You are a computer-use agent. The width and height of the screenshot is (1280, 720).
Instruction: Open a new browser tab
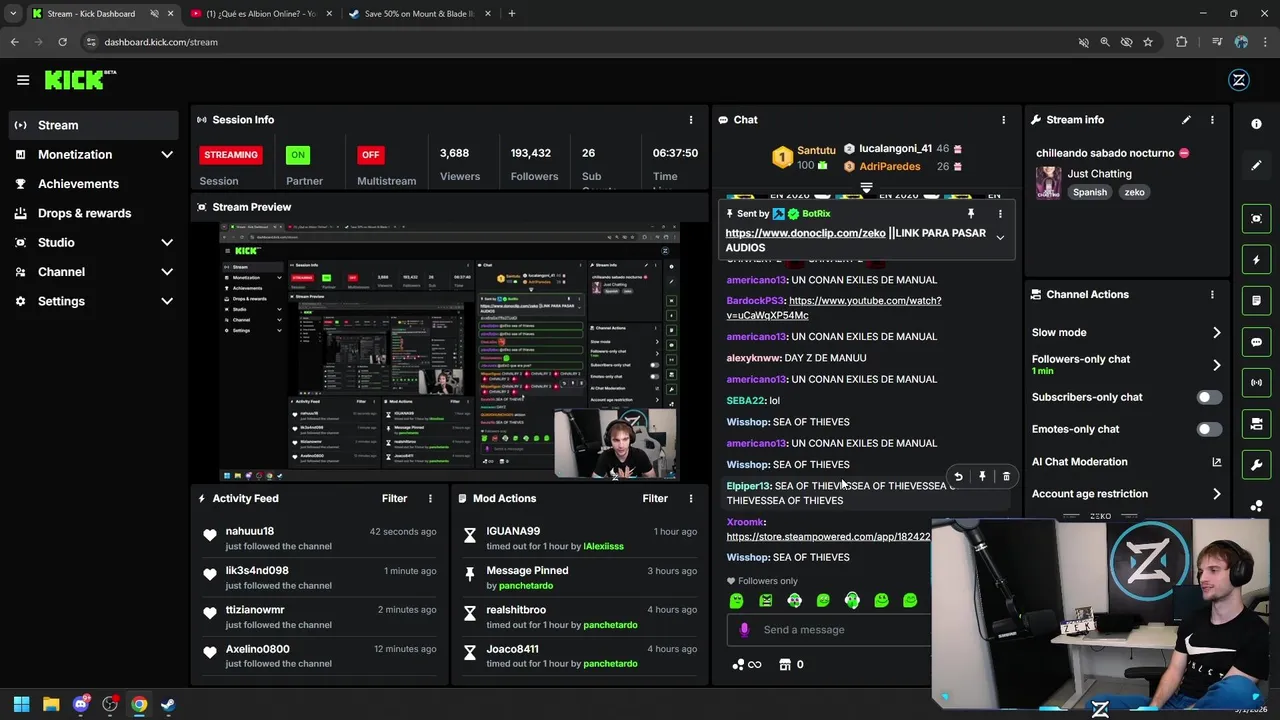pyautogui.click(x=511, y=14)
